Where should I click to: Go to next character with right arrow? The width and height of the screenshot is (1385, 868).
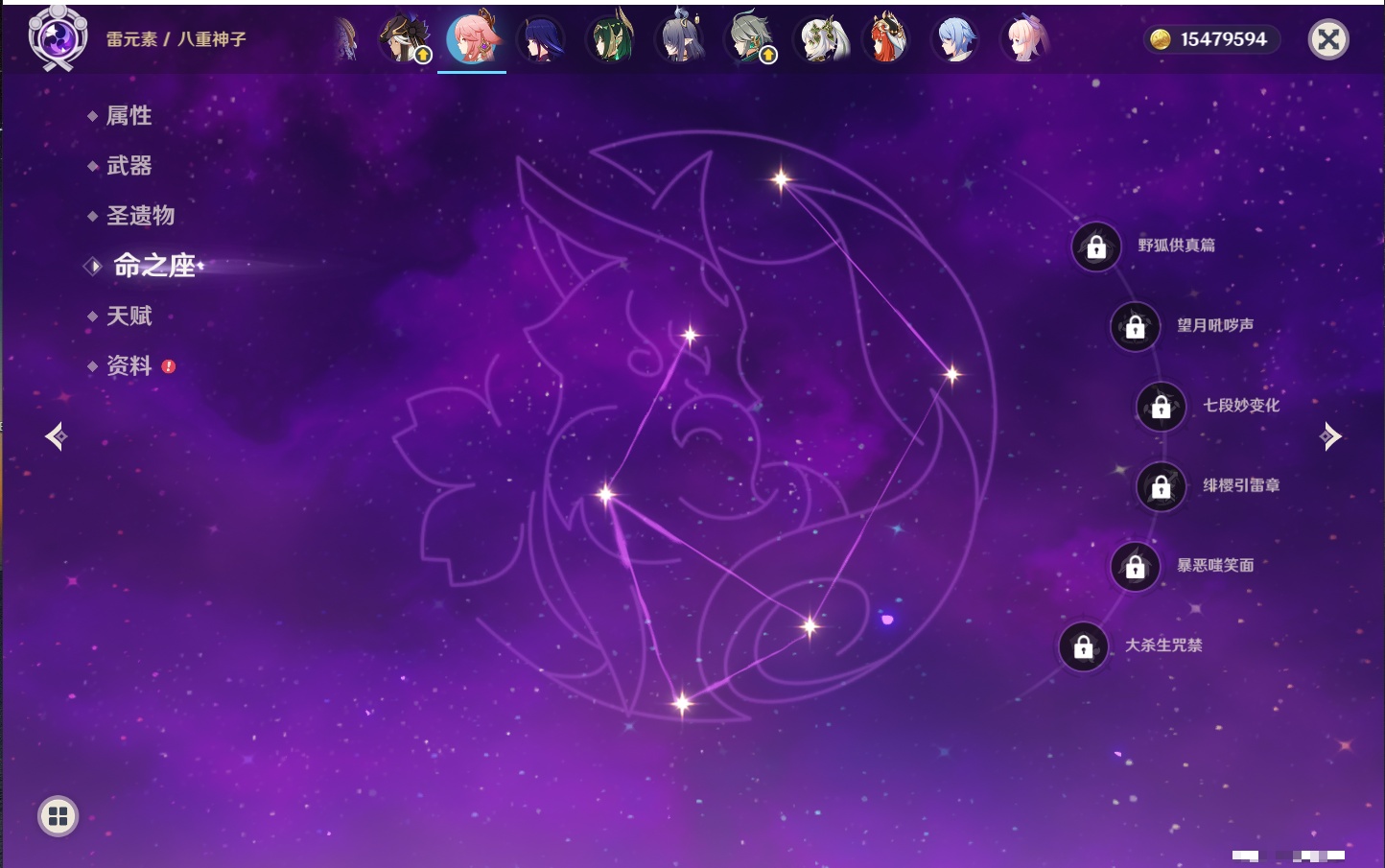(1330, 436)
